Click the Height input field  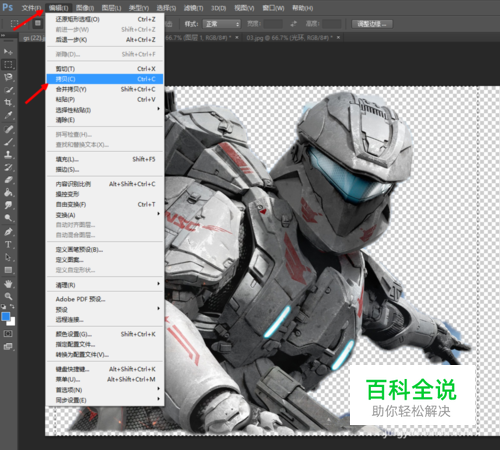[332, 24]
